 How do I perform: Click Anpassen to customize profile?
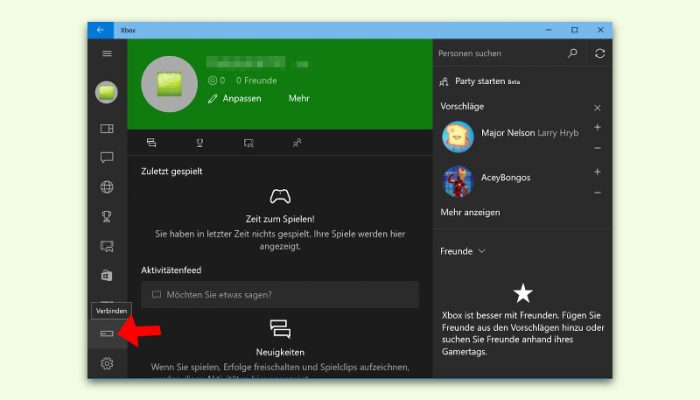(235, 99)
